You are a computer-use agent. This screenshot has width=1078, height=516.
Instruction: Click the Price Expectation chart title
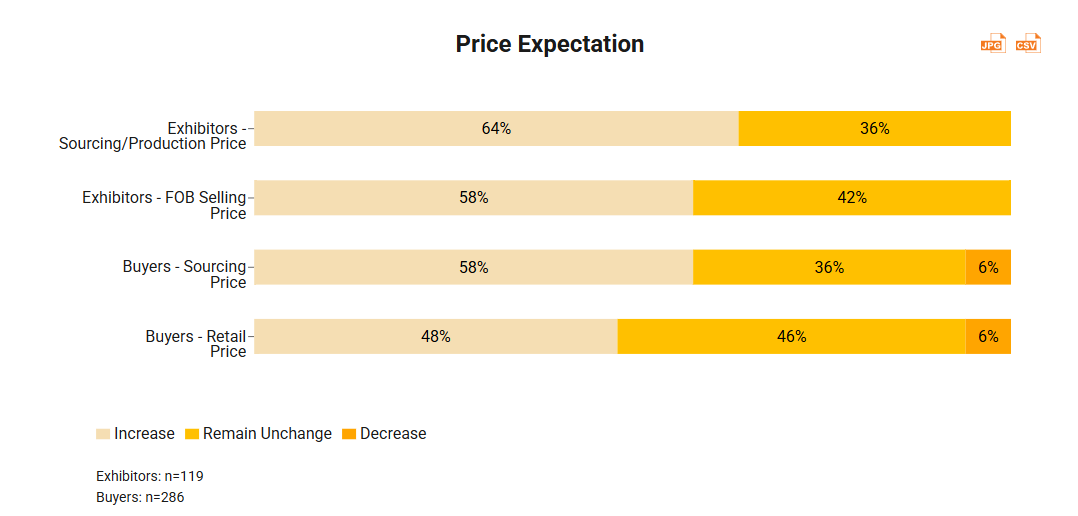point(549,44)
